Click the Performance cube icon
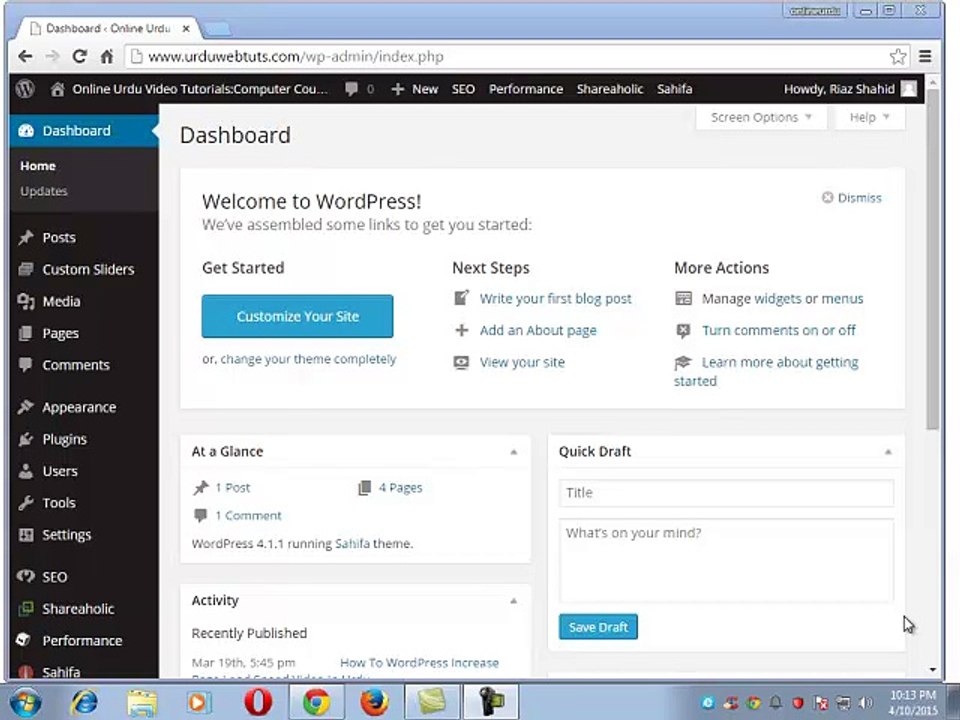The image size is (960, 720). click(x=23, y=640)
